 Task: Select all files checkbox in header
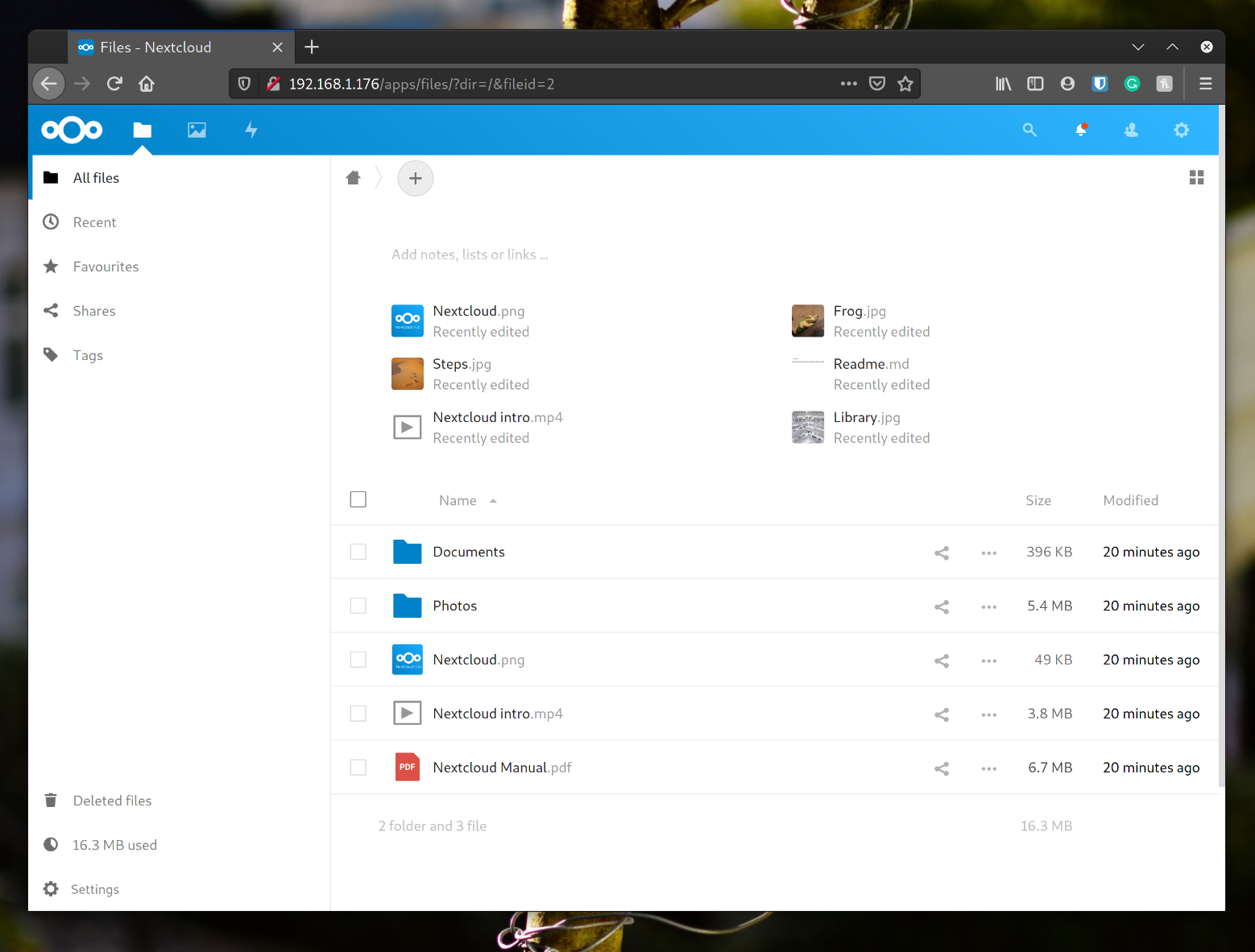[358, 499]
